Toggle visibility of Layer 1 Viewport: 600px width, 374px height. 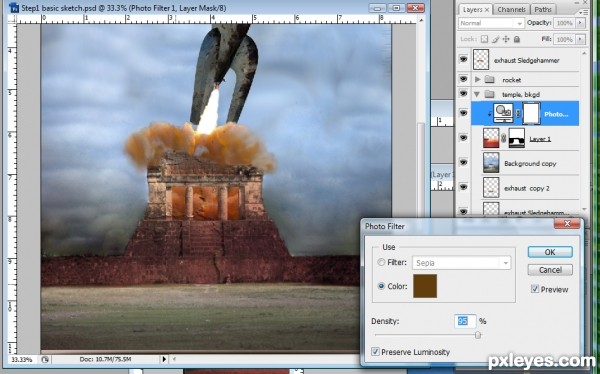point(463,137)
